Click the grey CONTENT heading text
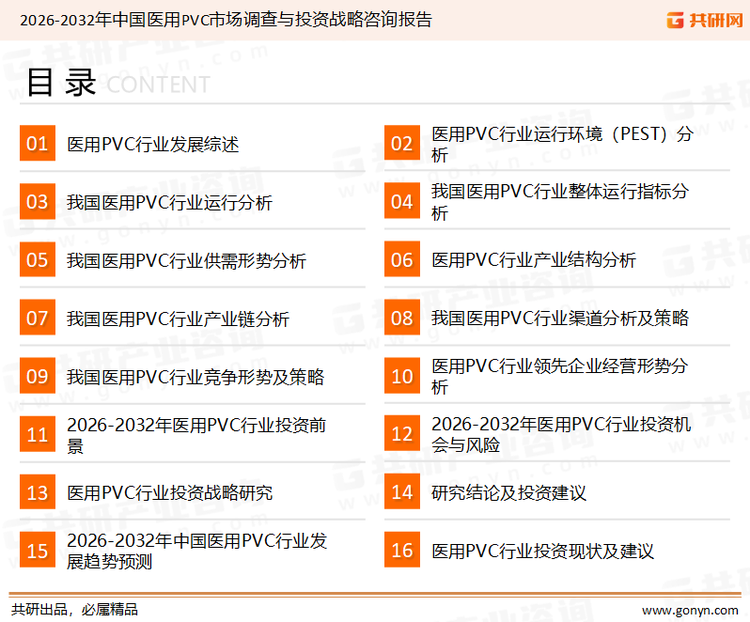This screenshot has width=750, height=622. click(x=158, y=85)
